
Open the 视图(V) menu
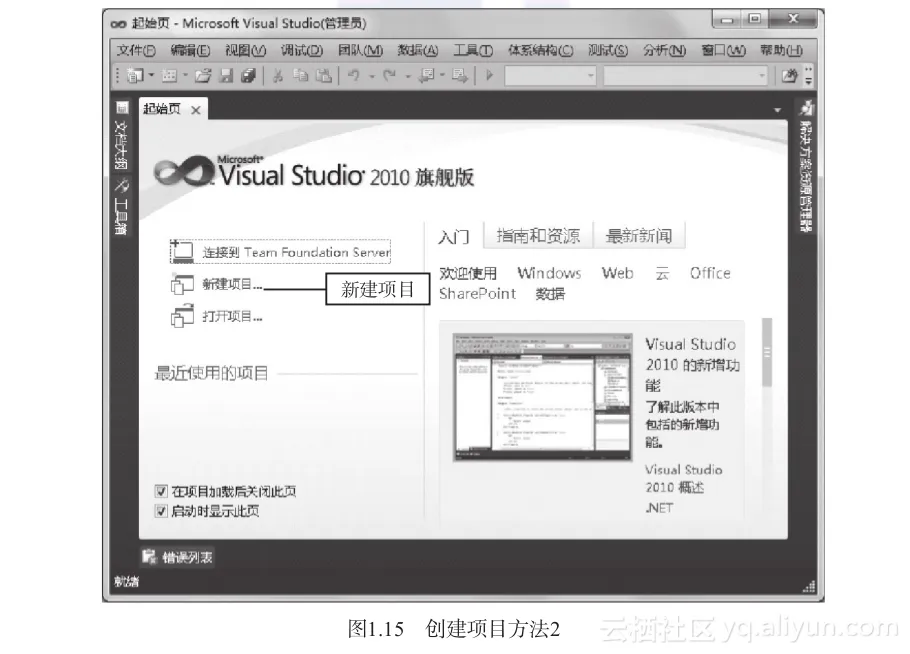coord(245,50)
